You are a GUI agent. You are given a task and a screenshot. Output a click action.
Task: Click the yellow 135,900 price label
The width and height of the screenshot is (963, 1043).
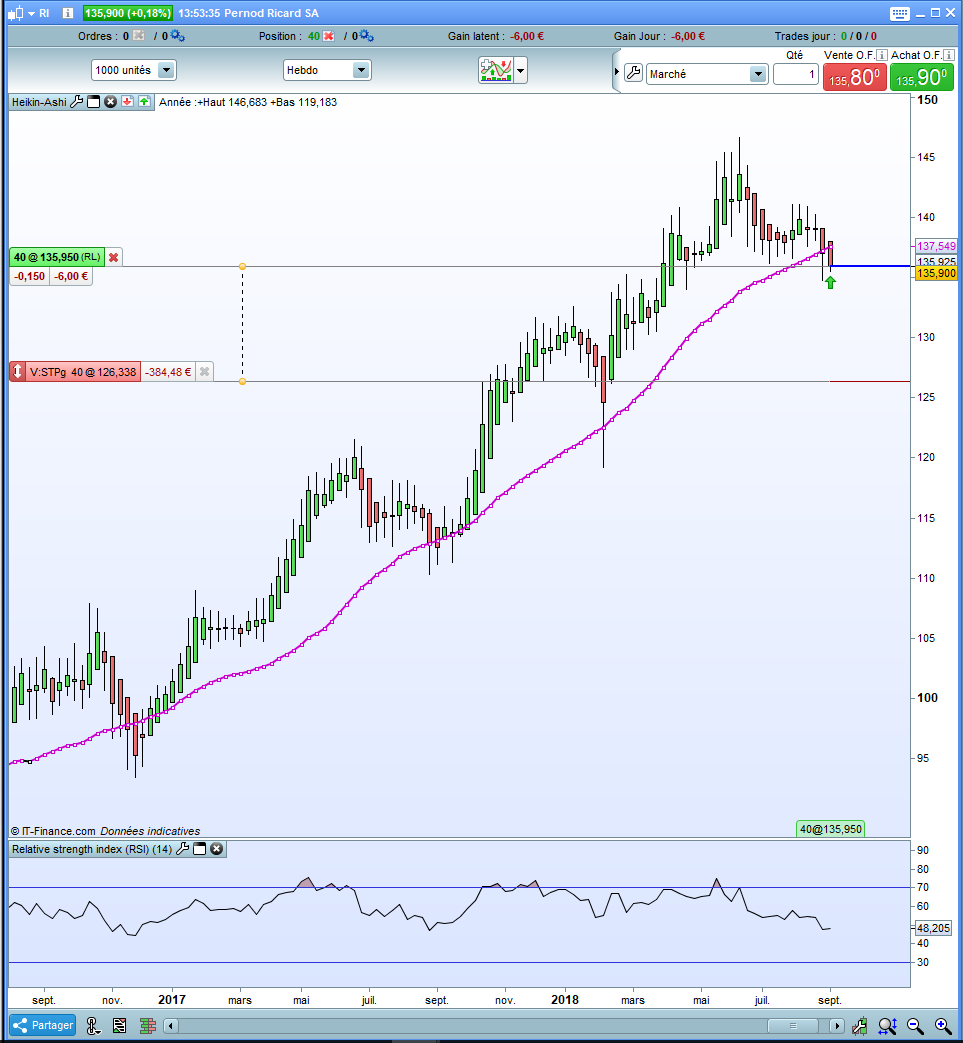[936, 273]
